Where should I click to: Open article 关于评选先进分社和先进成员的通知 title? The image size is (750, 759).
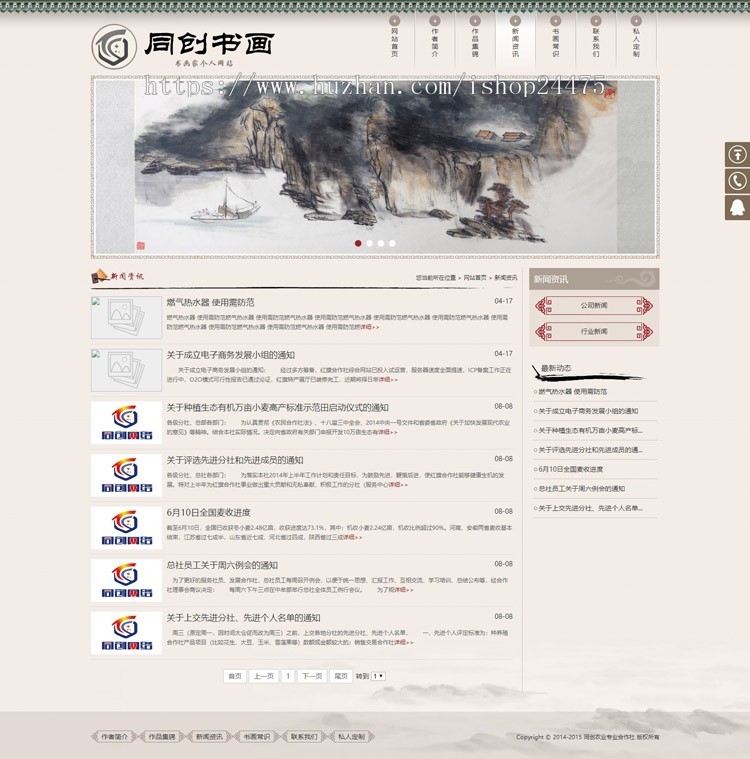[x=235, y=460]
